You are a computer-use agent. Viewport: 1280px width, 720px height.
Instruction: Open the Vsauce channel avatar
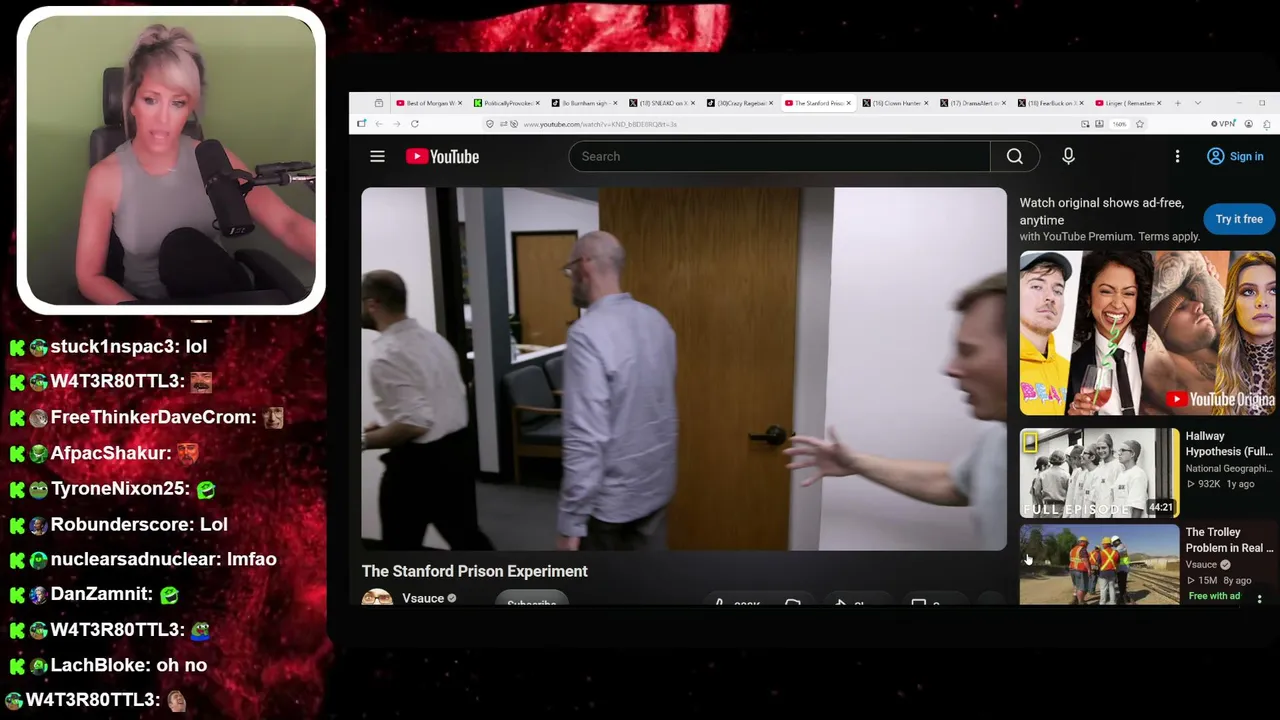click(377, 598)
